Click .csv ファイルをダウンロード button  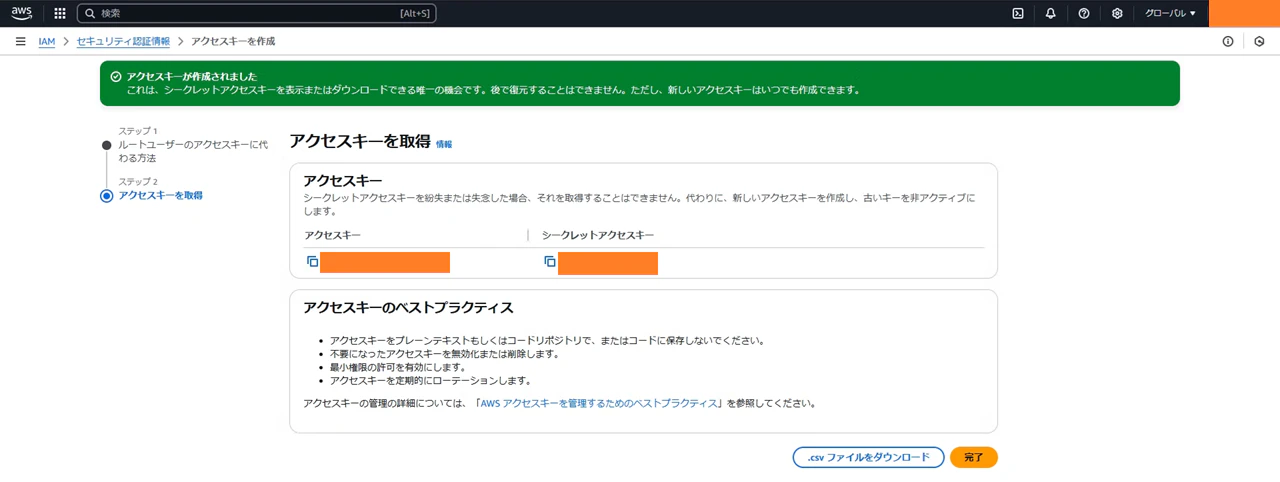coord(868,457)
